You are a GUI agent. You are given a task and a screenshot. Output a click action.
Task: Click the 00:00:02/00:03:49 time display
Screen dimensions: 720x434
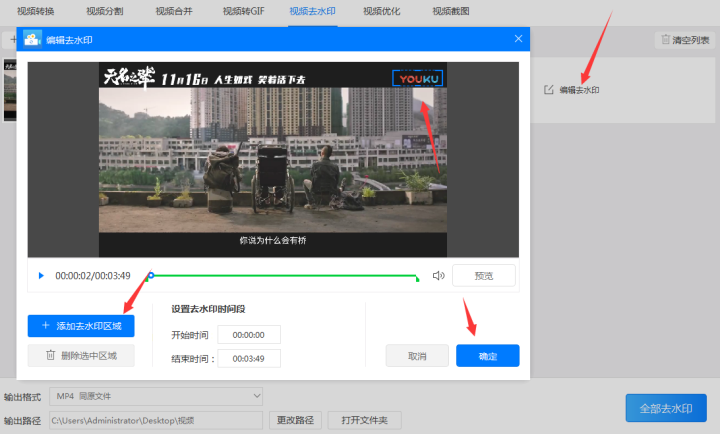[93, 276]
